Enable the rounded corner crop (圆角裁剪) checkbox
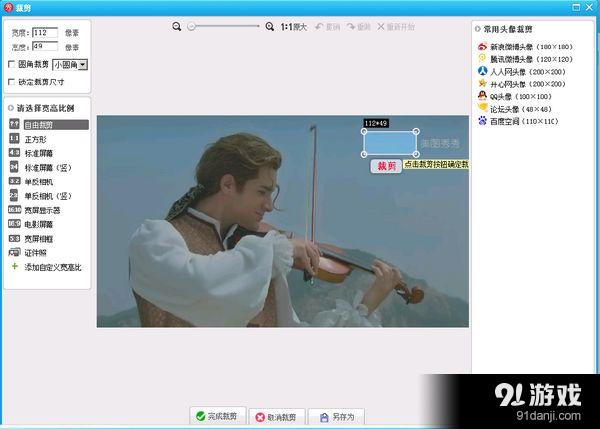Image resolution: width=600 pixels, height=429 pixels. pos(12,64)
